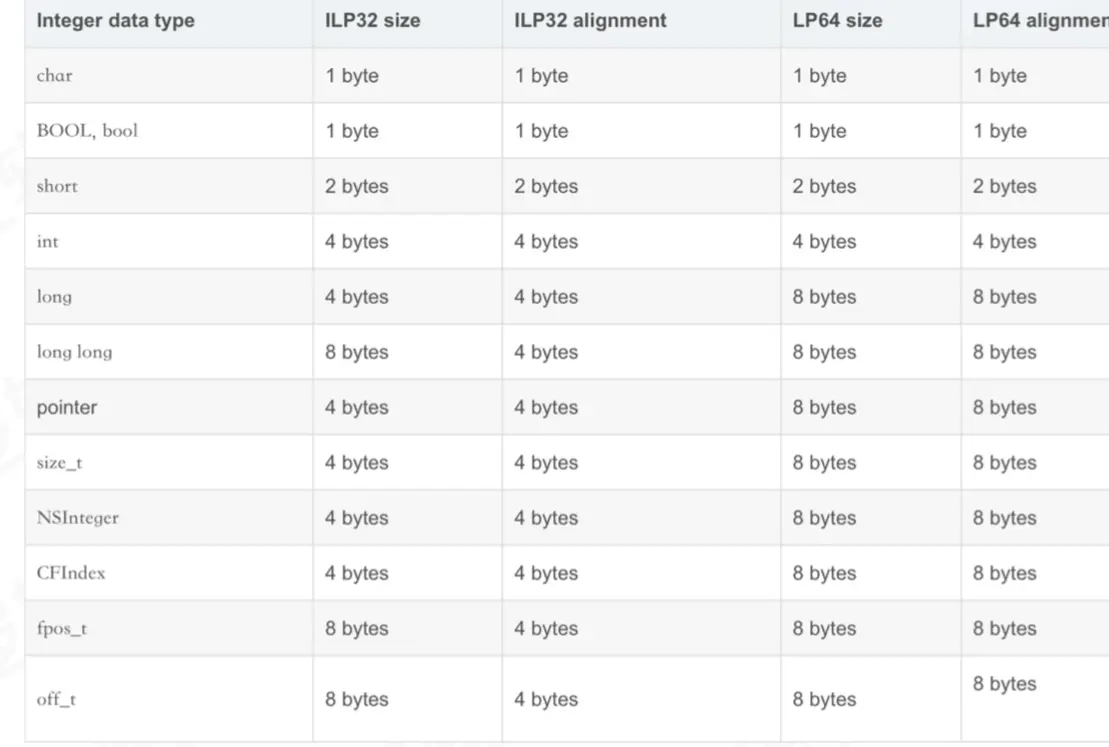Select ILP32 size value for fpos_t
The width and height of the screenshot is (1109, 747).
[x=357, y=628]
